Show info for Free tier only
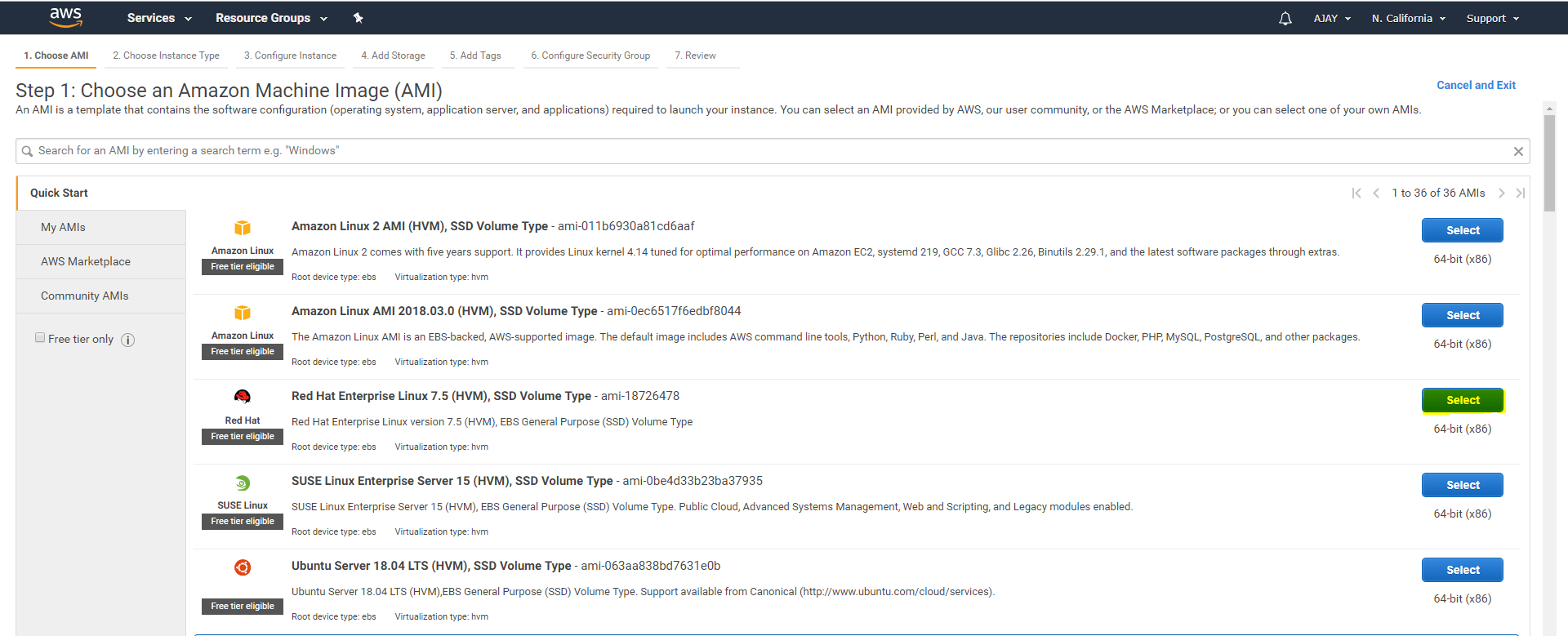Viewport: 1568px width, 636px height. 128,340
